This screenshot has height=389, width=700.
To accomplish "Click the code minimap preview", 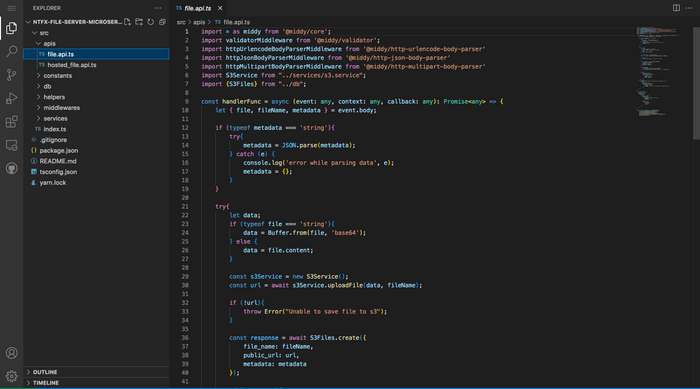I will [x=659, y=71].
